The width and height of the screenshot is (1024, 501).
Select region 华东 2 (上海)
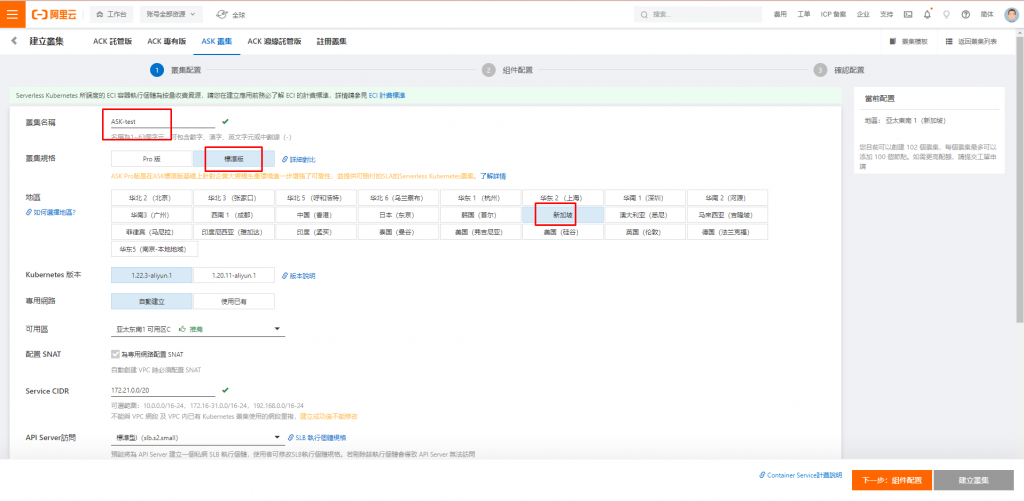(x=562, y=197)
